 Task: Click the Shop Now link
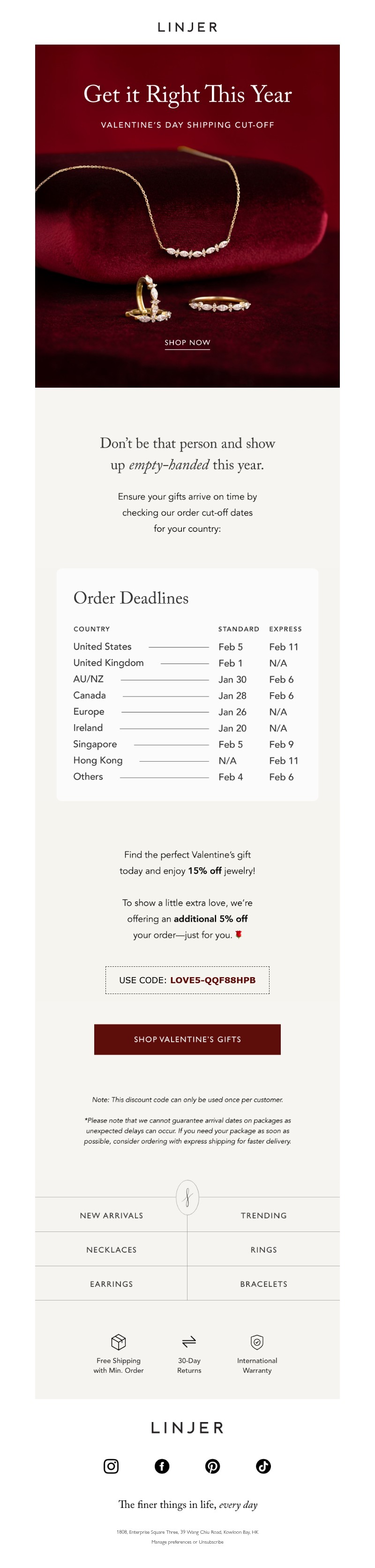point(187,343)
